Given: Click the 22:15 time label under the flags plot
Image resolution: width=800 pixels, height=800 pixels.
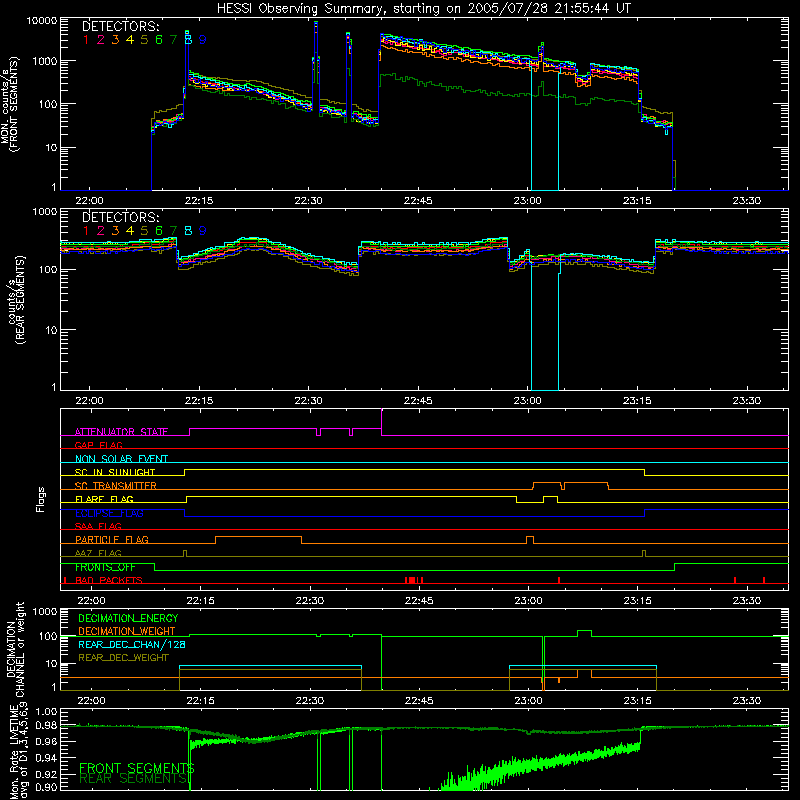Looking at the screenshot, I should (201, 601).
